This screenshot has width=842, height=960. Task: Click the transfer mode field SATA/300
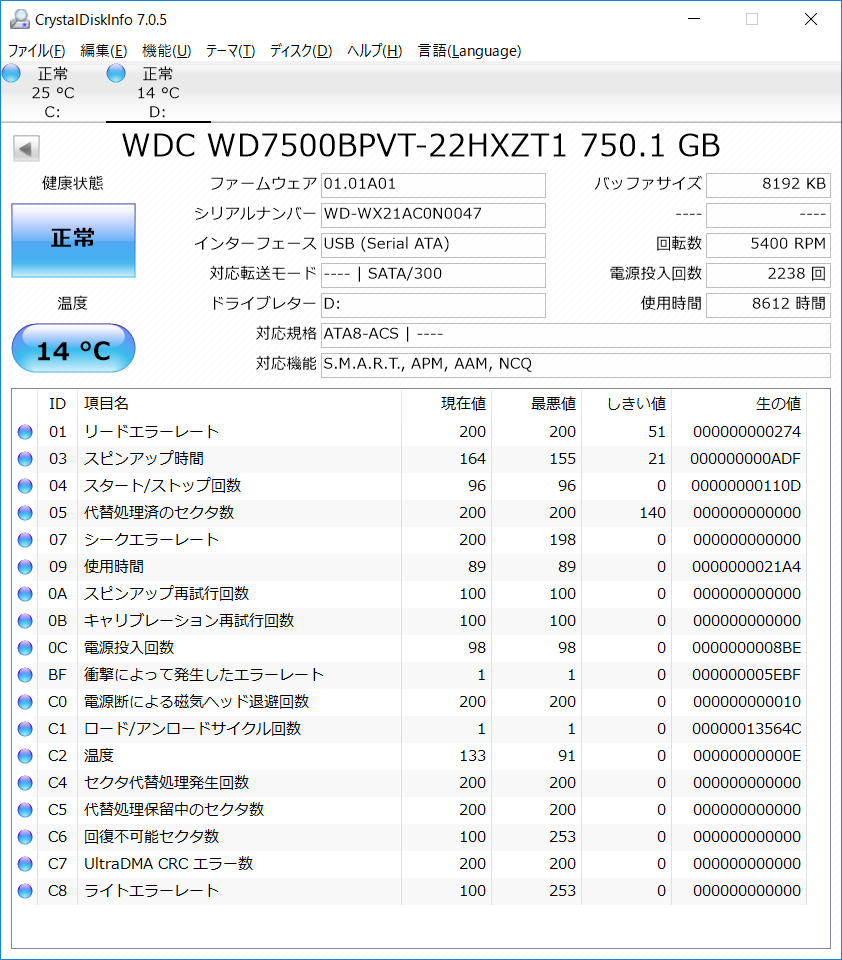tap(433, 275)
